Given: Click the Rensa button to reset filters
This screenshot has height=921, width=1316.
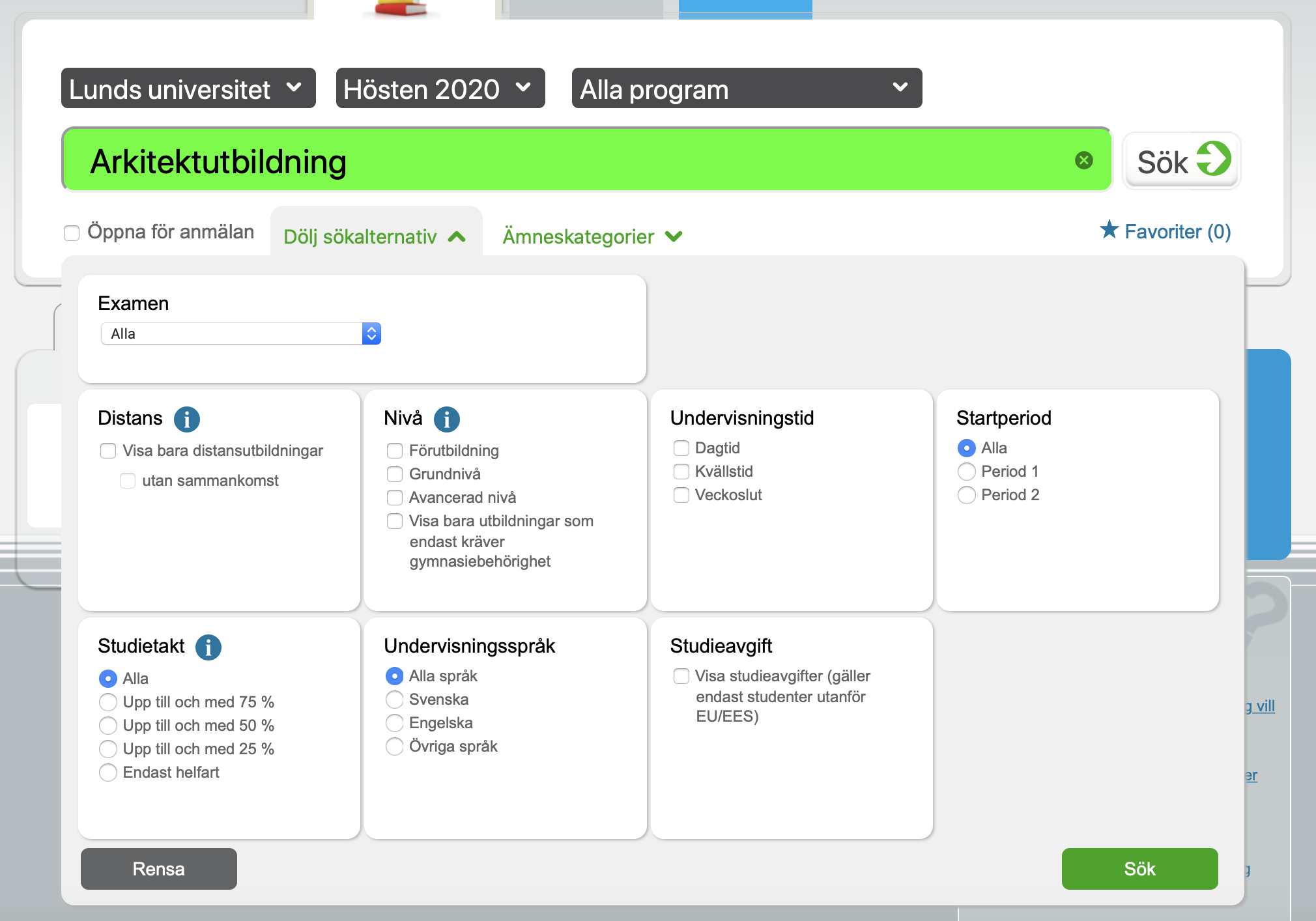Looking at the screenshot, I should (158, 869).
